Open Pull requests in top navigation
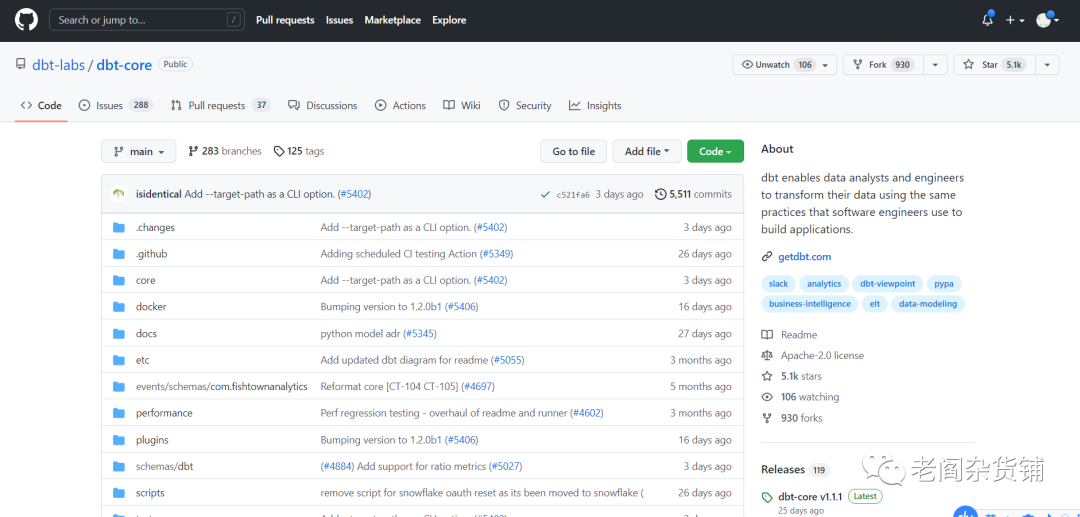Screen dimensions: 1080x517 pyautogui.click(x=285, y=20)
